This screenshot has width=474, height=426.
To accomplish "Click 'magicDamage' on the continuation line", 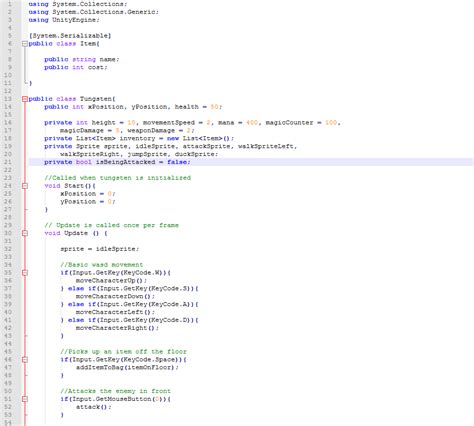I will click(82, 131).
